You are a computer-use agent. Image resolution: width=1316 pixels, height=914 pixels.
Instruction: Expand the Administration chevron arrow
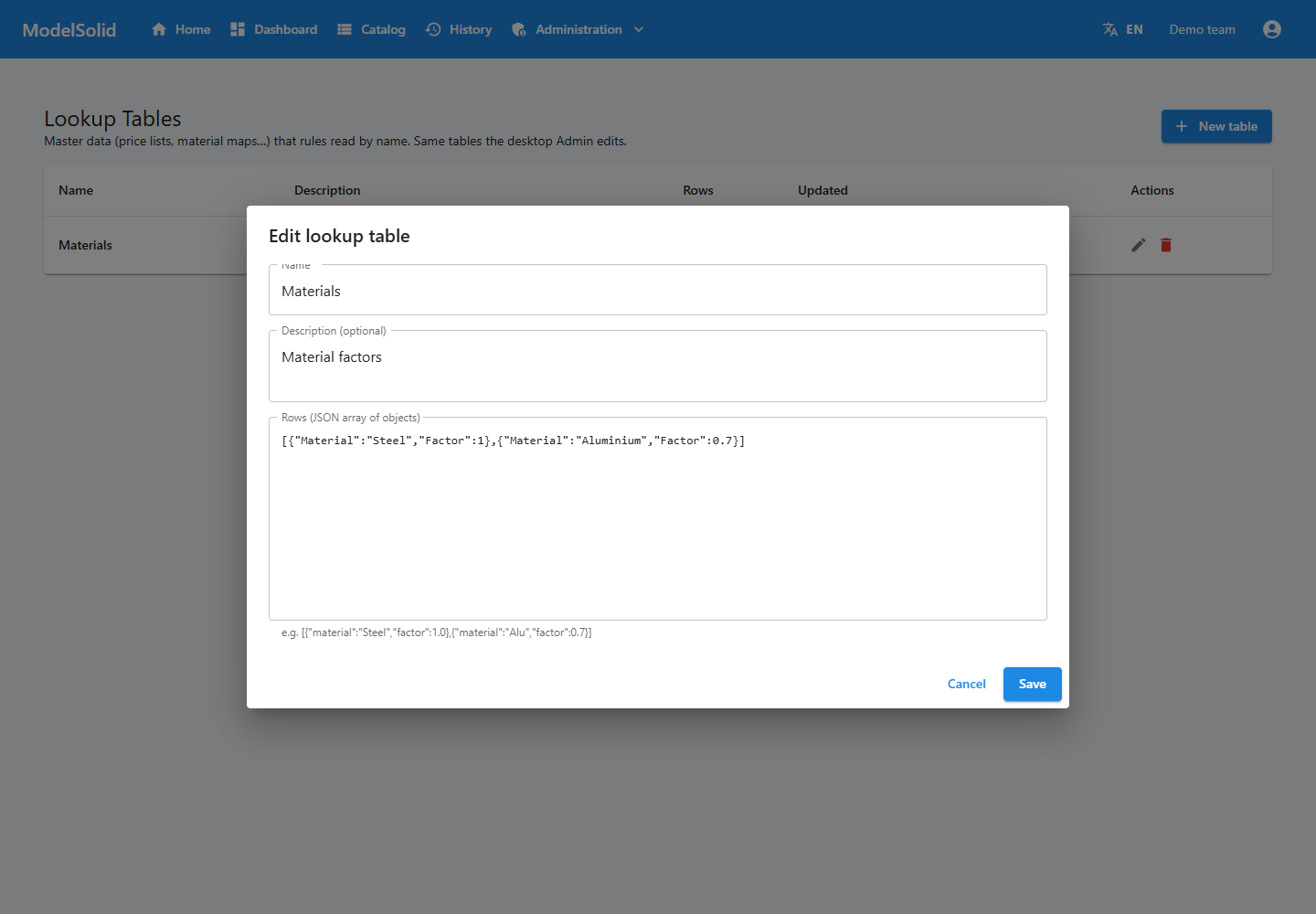click(639, 29)
